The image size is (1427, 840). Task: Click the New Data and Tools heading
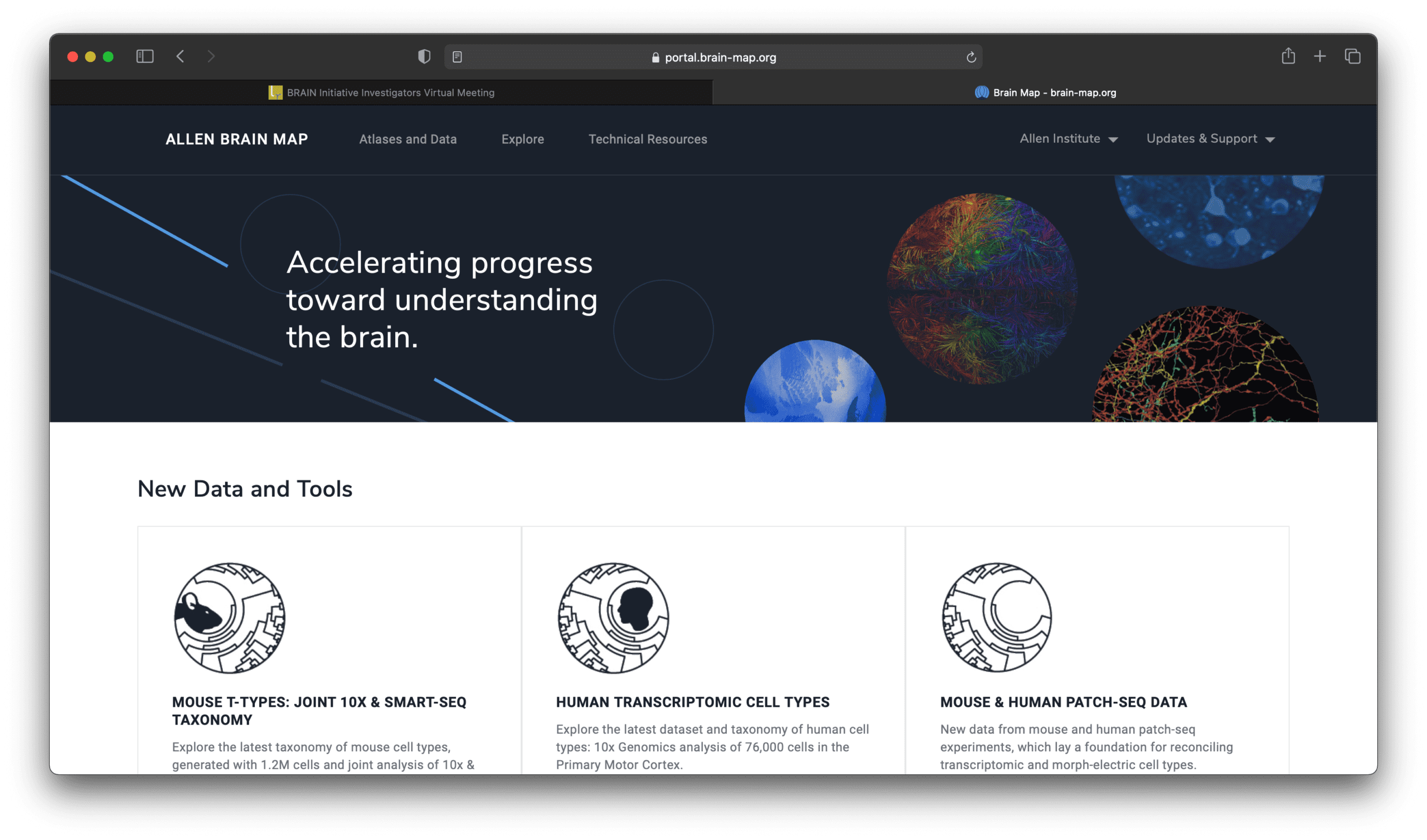click(245, 489)
